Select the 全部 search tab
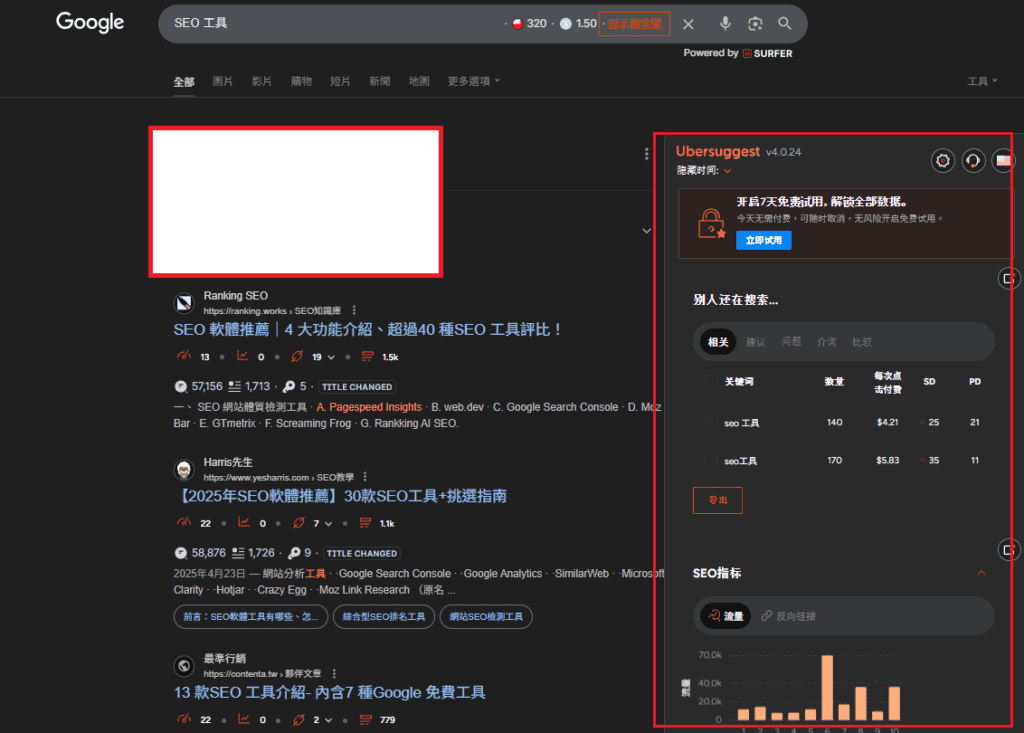 point(184,82)
